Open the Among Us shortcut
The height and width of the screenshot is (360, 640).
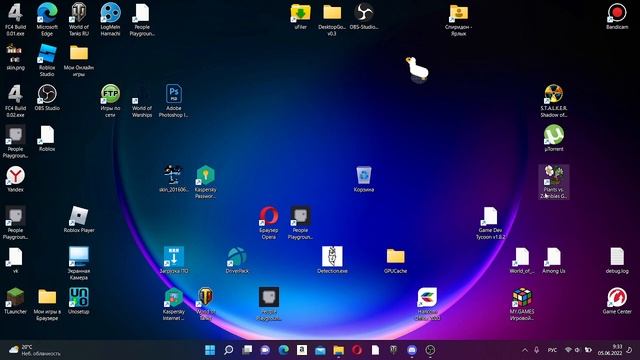click(553, 260)
